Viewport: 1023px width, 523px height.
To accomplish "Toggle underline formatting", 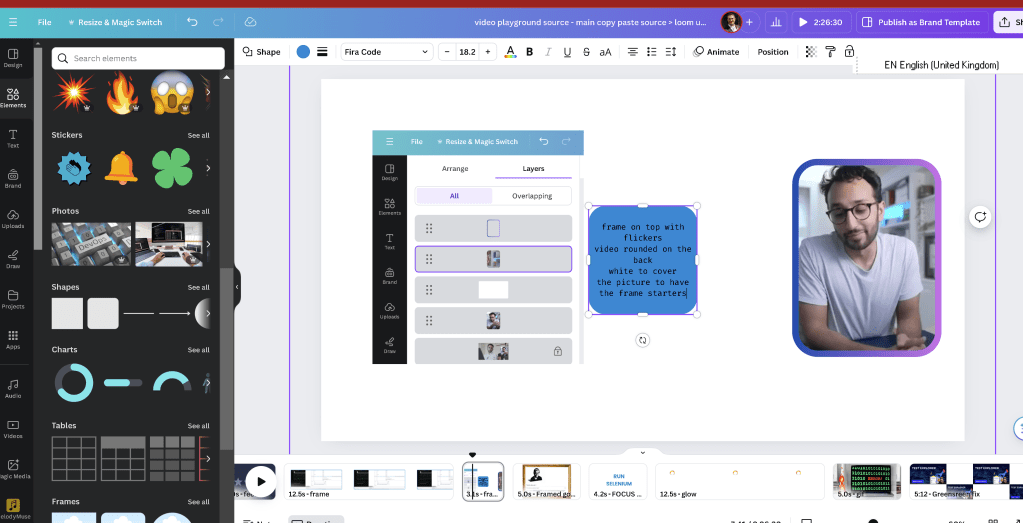I will click(x=567, y=52).
